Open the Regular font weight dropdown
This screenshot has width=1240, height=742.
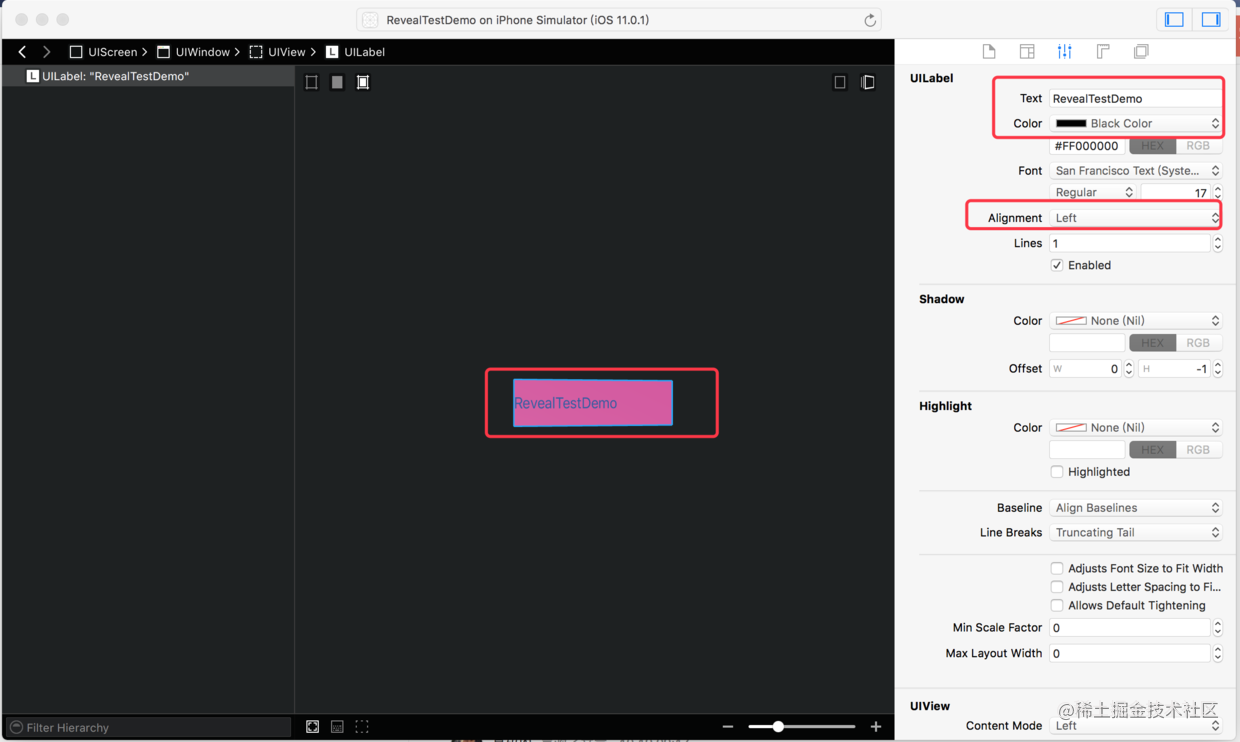click(x=1093, y=192)
